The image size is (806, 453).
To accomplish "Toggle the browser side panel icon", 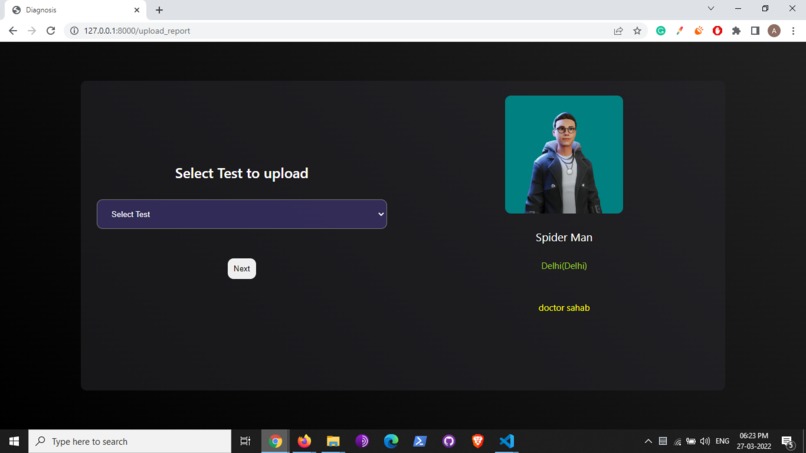I will pos(755,31).
